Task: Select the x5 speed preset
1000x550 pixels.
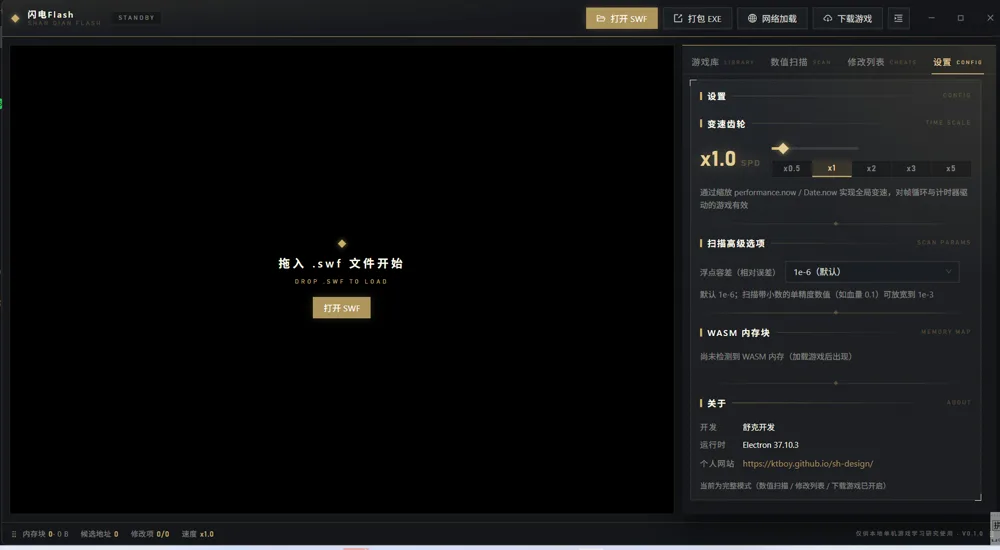Action: click(951, 168)
